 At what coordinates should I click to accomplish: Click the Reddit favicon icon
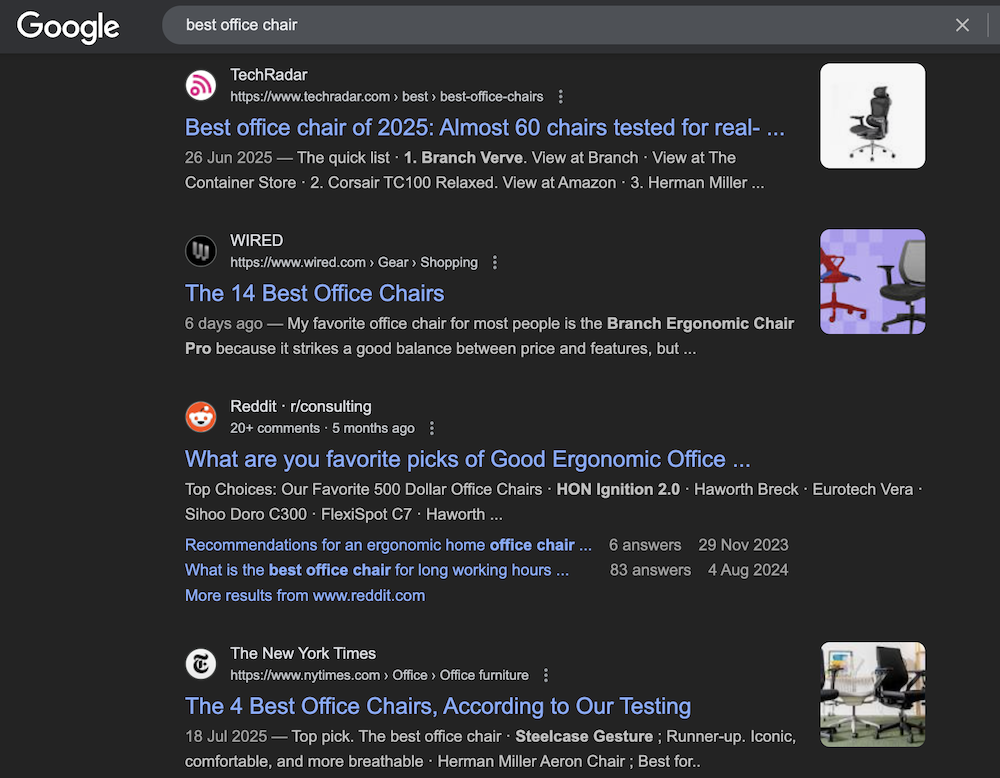[201, 417]
